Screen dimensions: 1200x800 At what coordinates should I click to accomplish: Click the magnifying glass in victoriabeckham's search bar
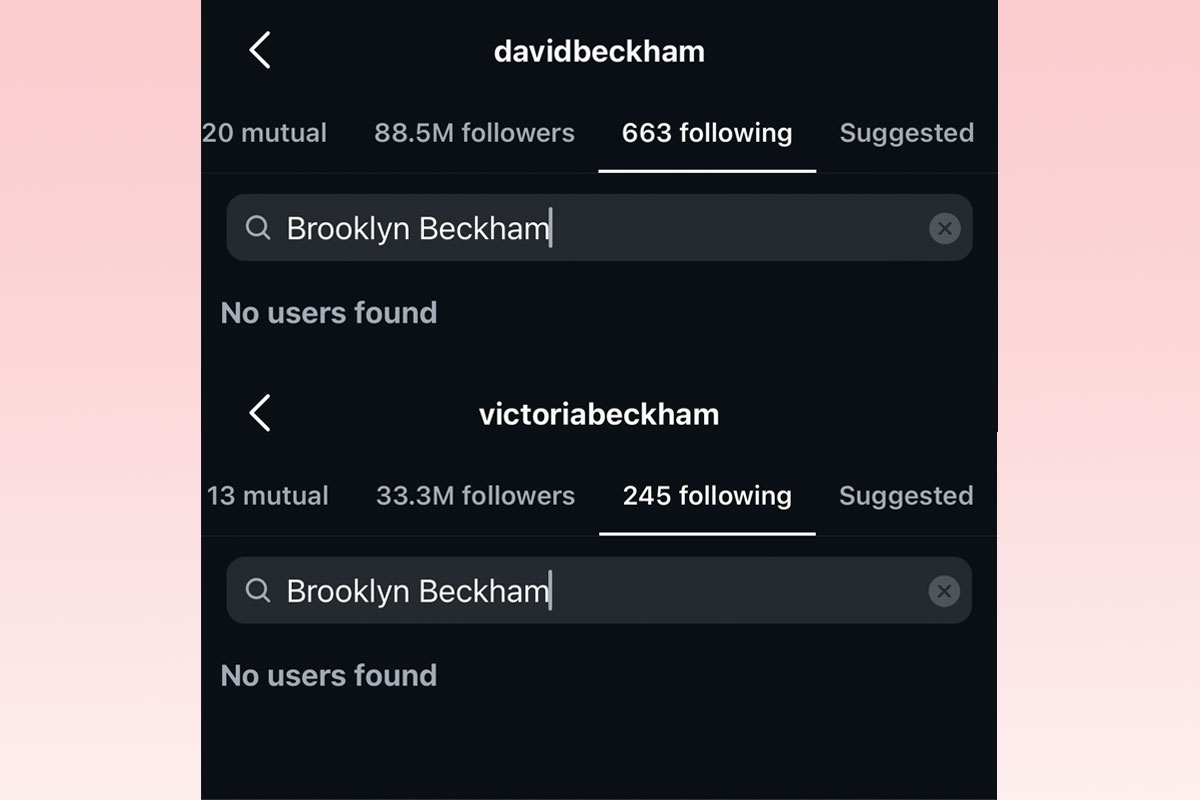click(257, 591)
